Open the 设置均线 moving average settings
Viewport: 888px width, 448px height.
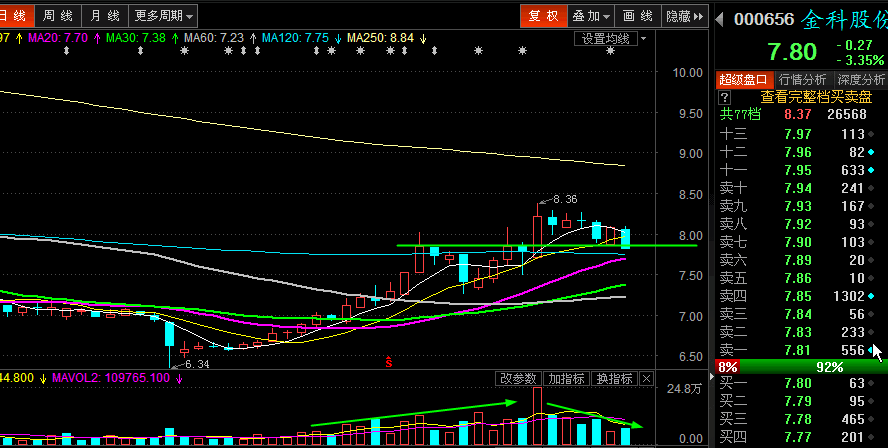coord(605,39)
